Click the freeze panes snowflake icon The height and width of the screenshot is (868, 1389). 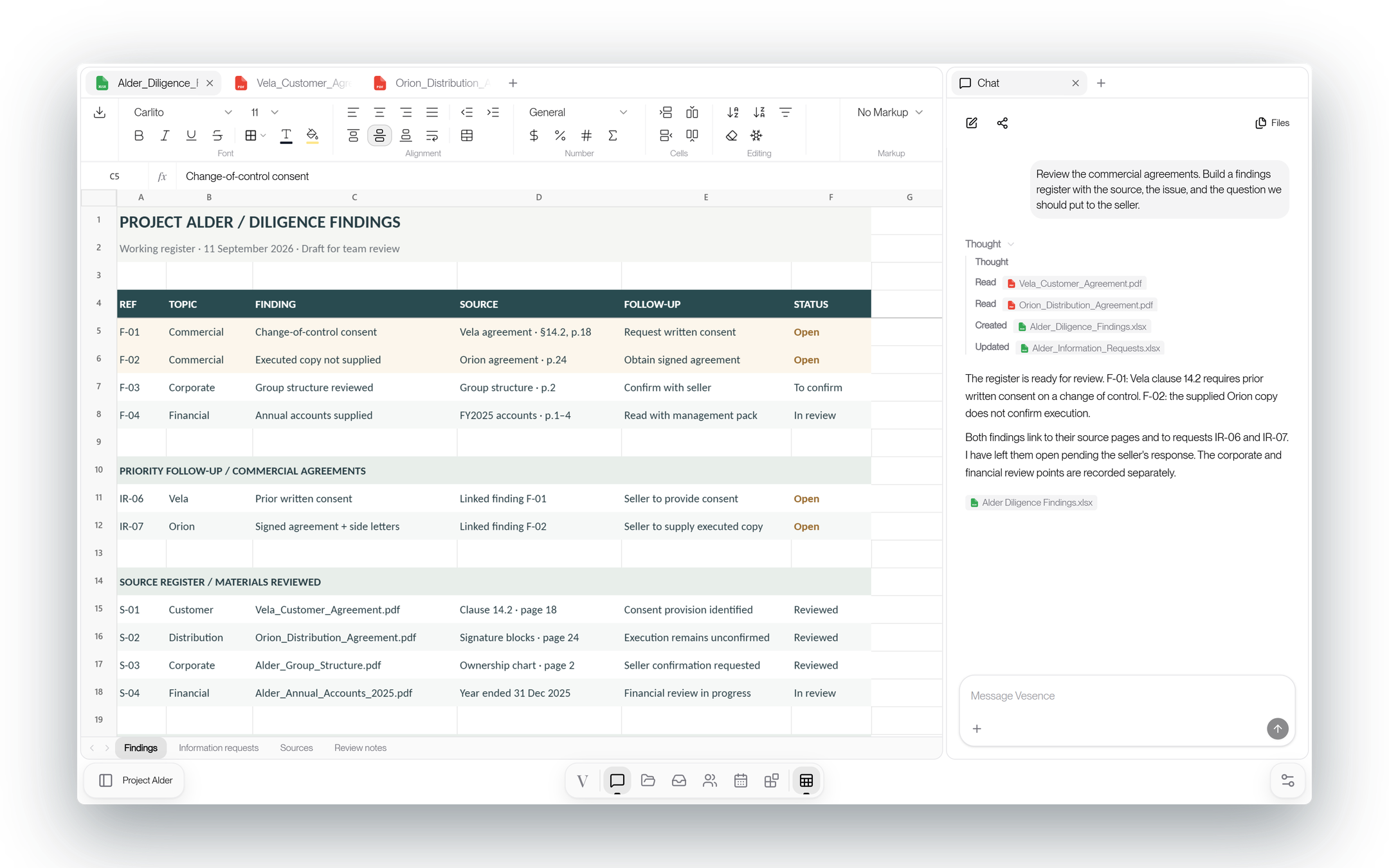(x=757, y=136)
